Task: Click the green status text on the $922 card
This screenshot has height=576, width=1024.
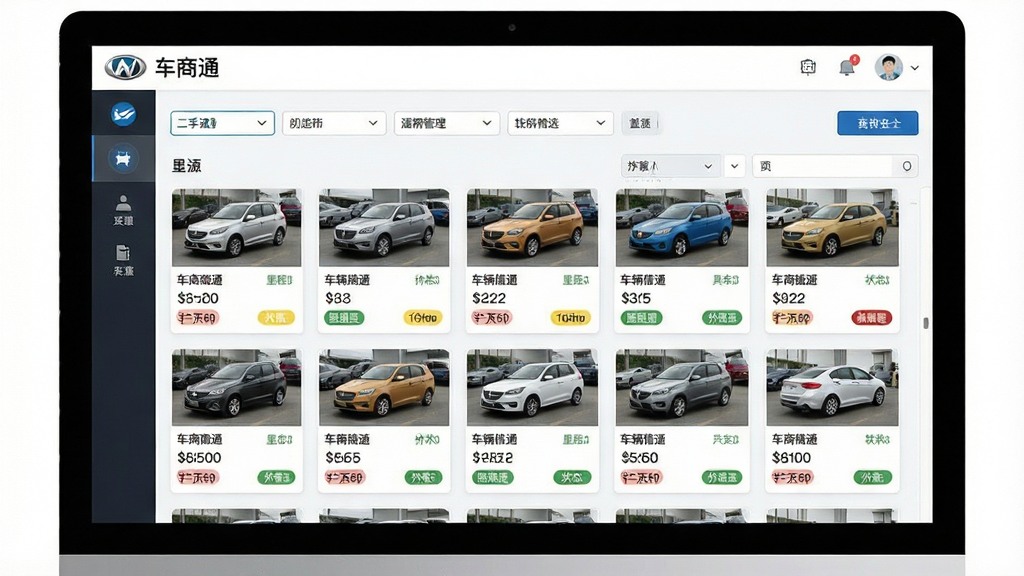Action: click(877, 280)
